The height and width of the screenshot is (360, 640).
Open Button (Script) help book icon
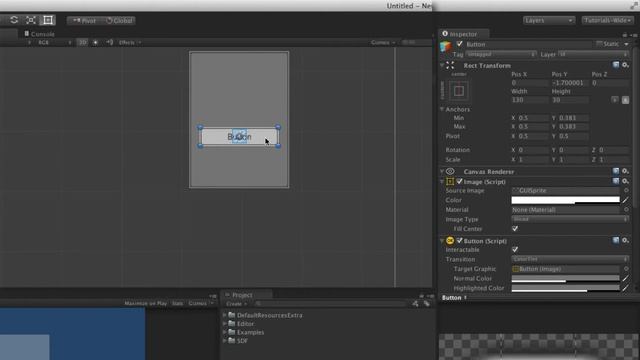(x=616, y=240)
